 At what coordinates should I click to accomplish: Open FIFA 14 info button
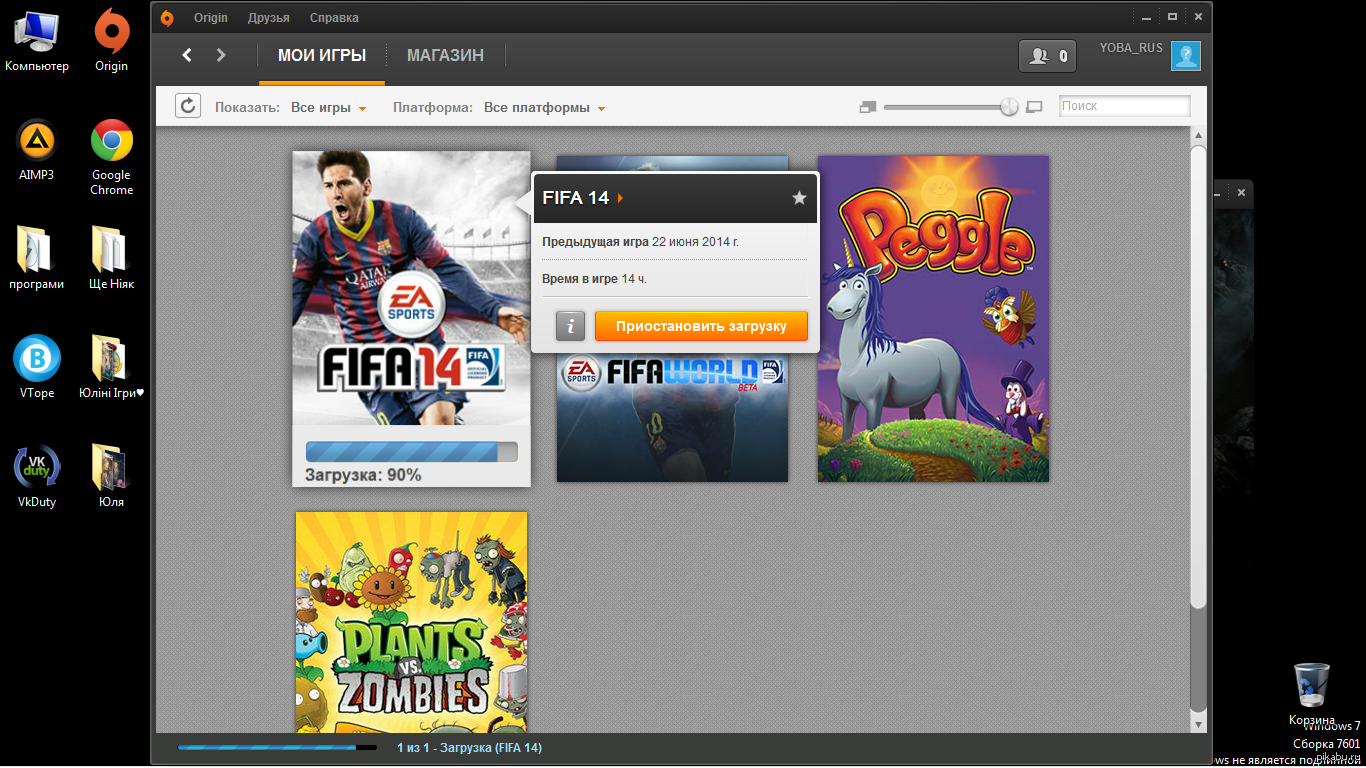pyautogui.click(x=570, y=326)
